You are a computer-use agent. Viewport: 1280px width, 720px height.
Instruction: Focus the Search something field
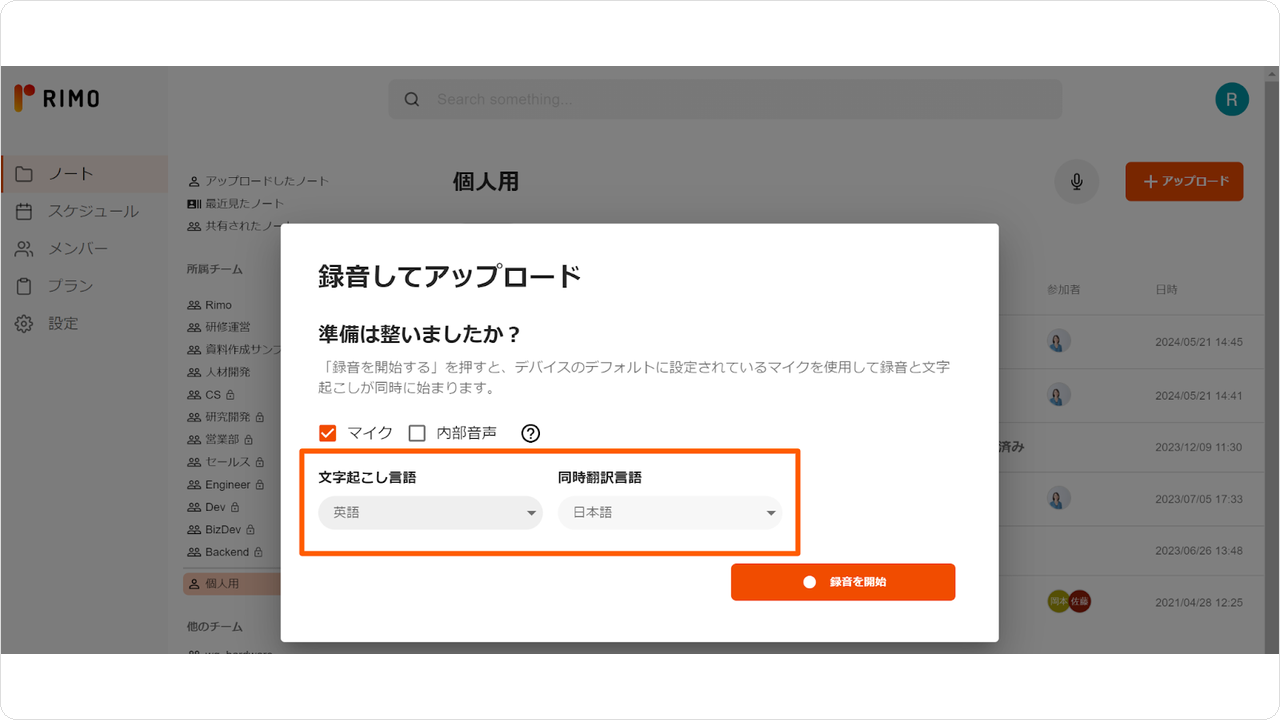[x=725, y=99]
